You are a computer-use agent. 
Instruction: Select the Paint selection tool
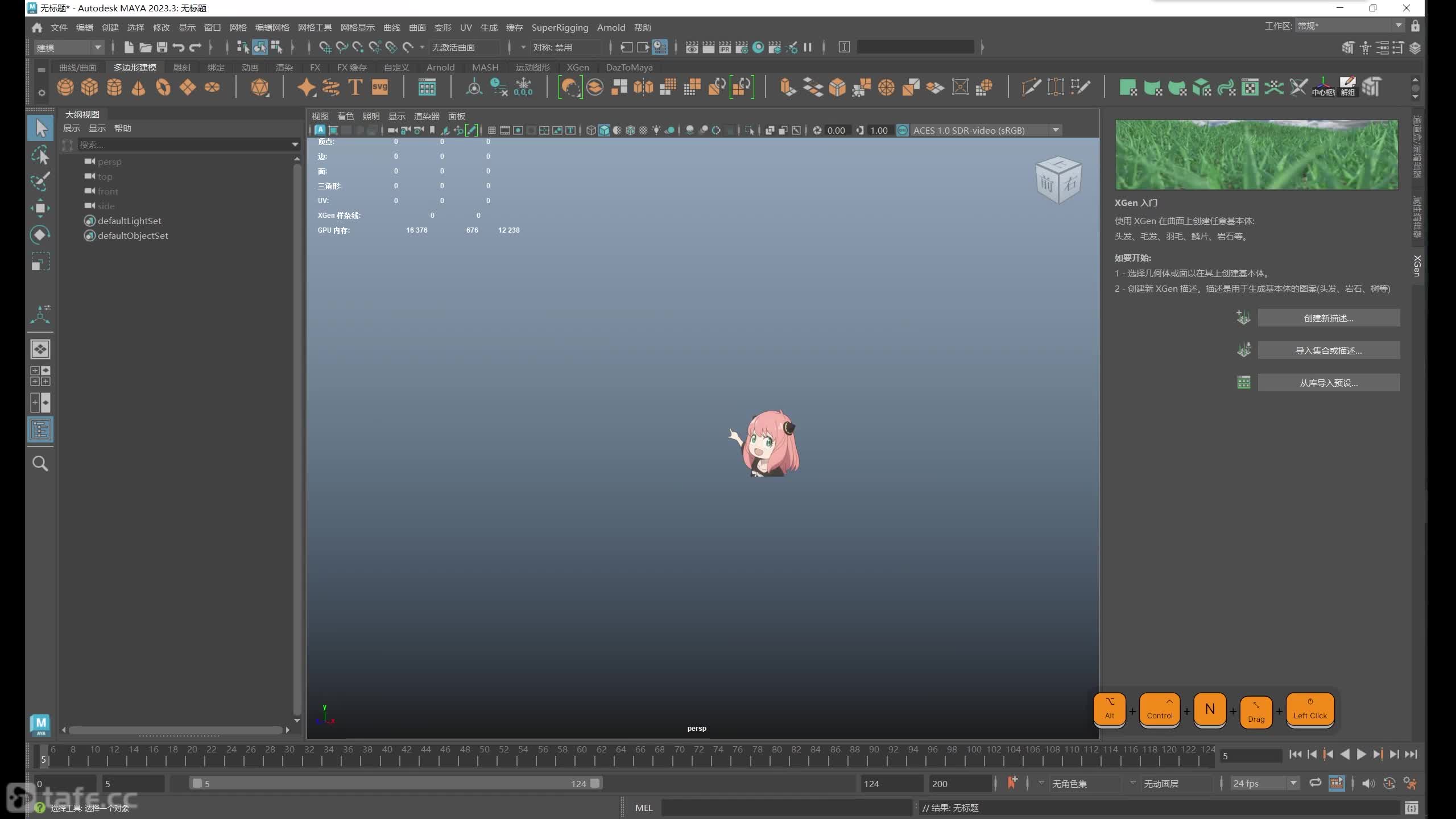point(40,181)
